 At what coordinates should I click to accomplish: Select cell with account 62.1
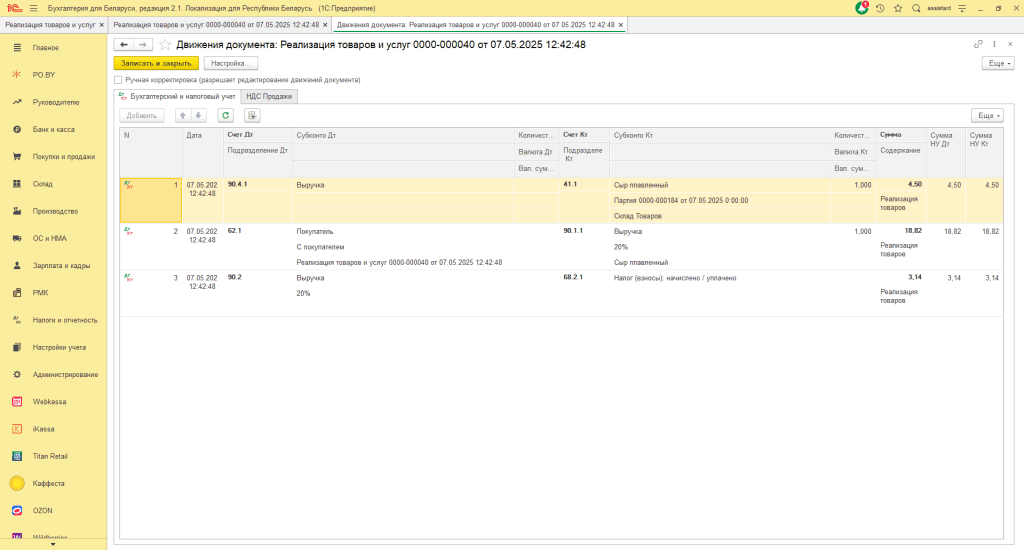[257, 231]
